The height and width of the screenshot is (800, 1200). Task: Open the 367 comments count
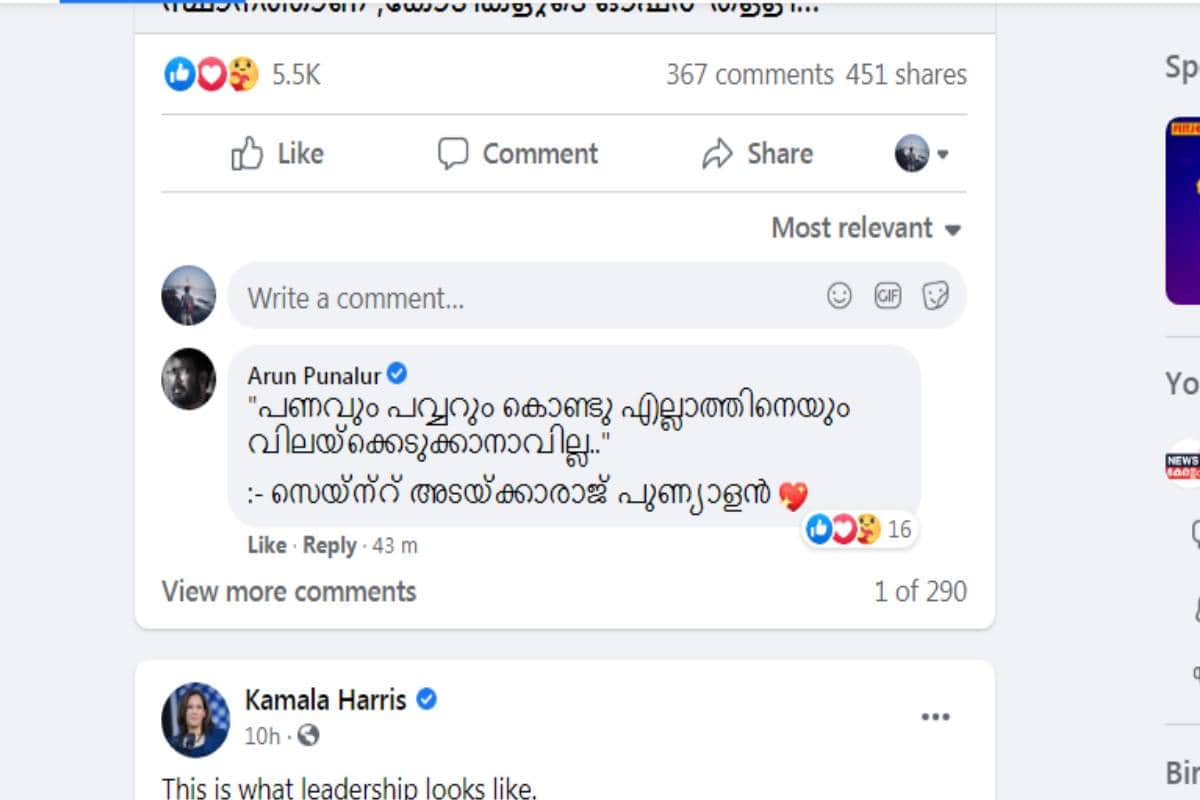(749, 74)
